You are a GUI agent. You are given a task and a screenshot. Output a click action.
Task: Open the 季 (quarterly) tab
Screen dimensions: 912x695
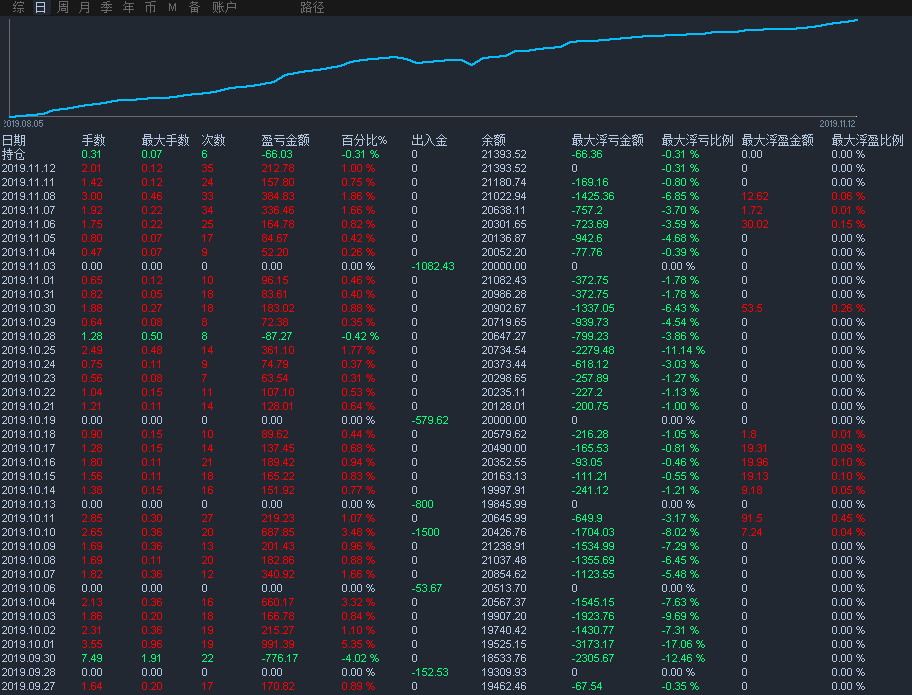tap(106, 8)
